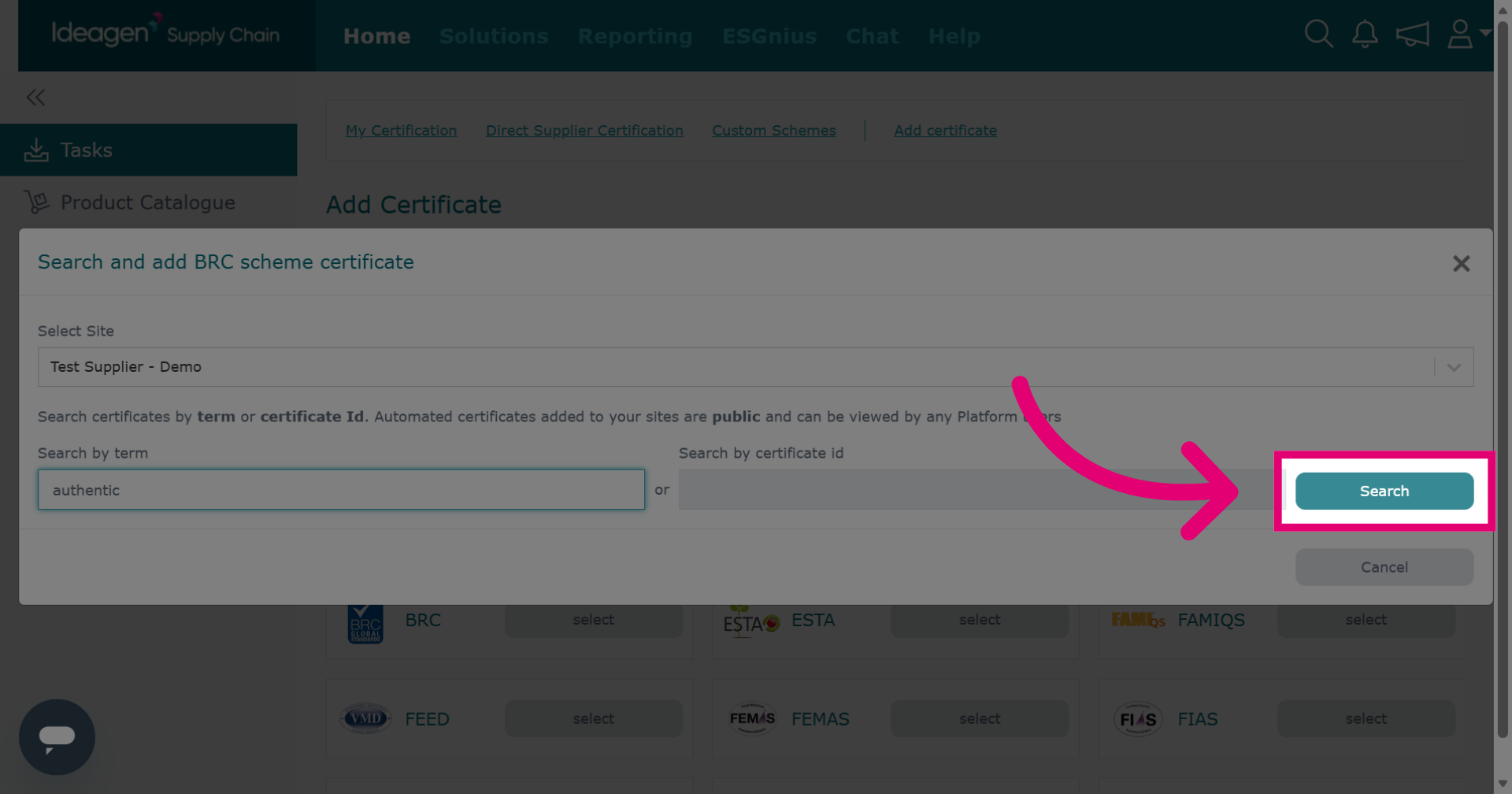
Task: Open Product Catalogue in the sidebar
Action: tap(149, 202)
